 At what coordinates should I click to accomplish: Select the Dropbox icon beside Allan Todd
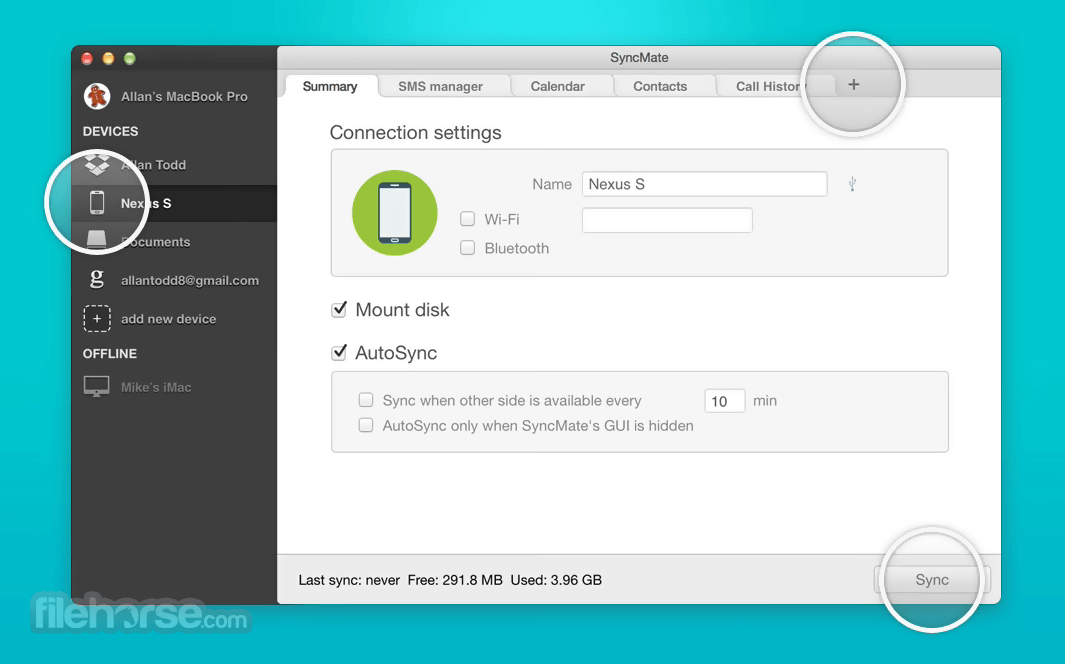[97, 164]
